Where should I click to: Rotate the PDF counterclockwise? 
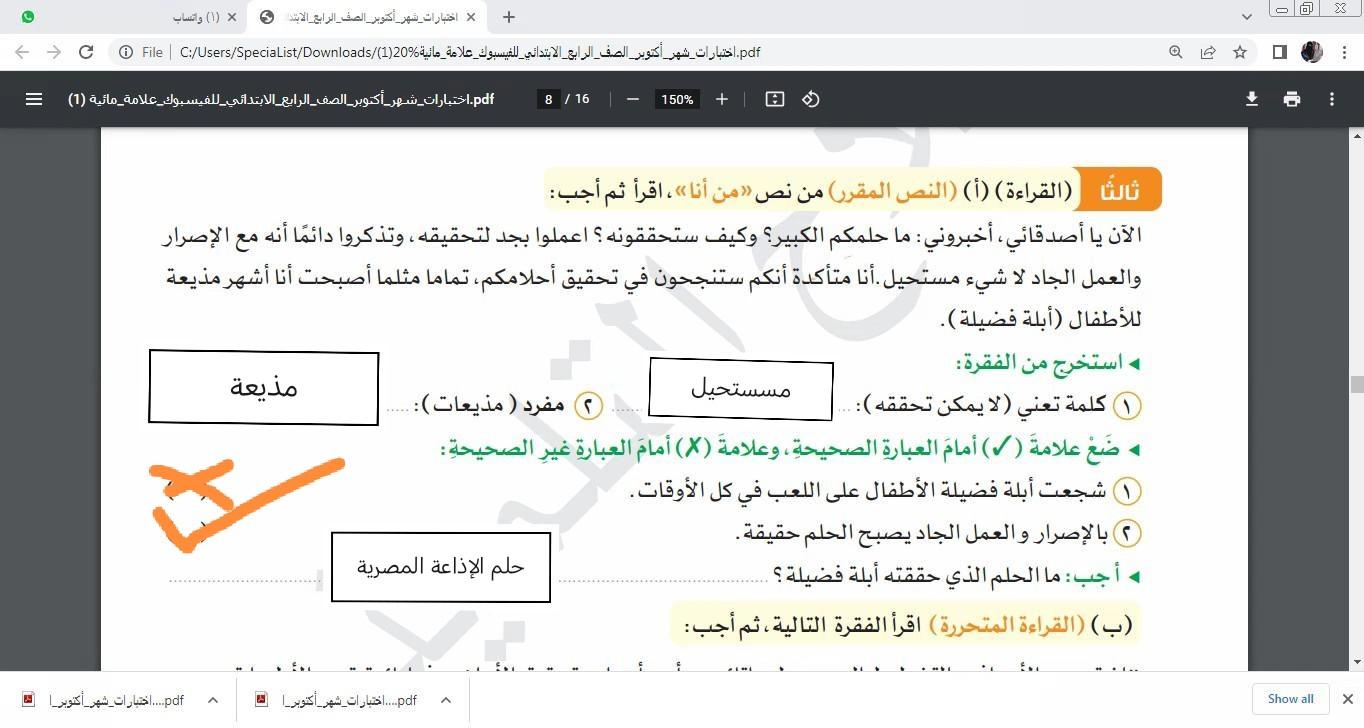[x=811, y=99]
